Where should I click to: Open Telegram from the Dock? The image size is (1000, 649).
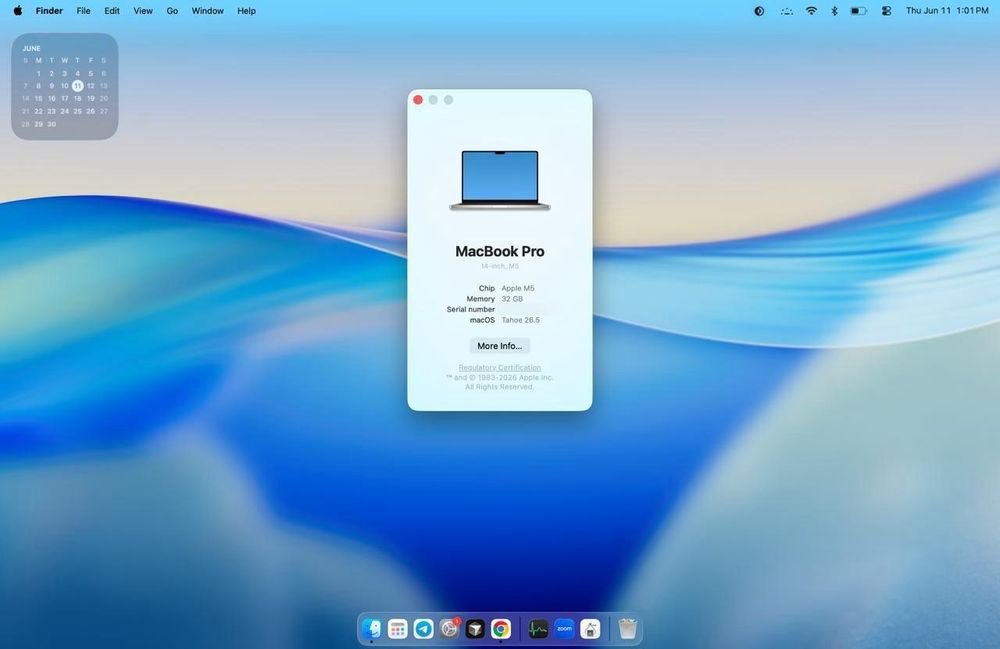[x=423, y=629]
